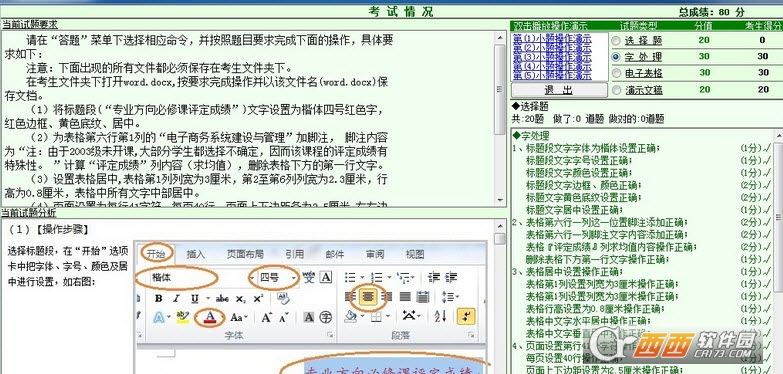Click the text highlight color icon
Image resolution: width=783 pixels, height=374 pixels.
click(x=183, y=317)
